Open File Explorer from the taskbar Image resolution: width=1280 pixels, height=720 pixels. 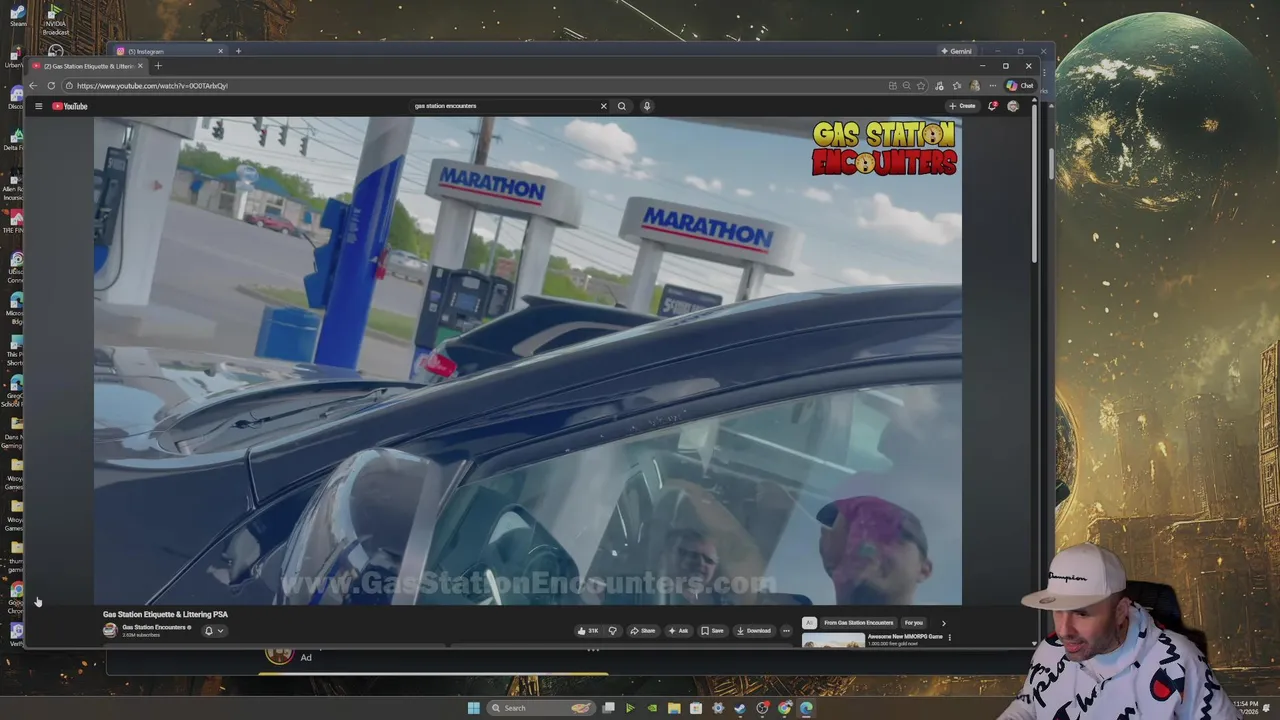(x=674, y=708)
